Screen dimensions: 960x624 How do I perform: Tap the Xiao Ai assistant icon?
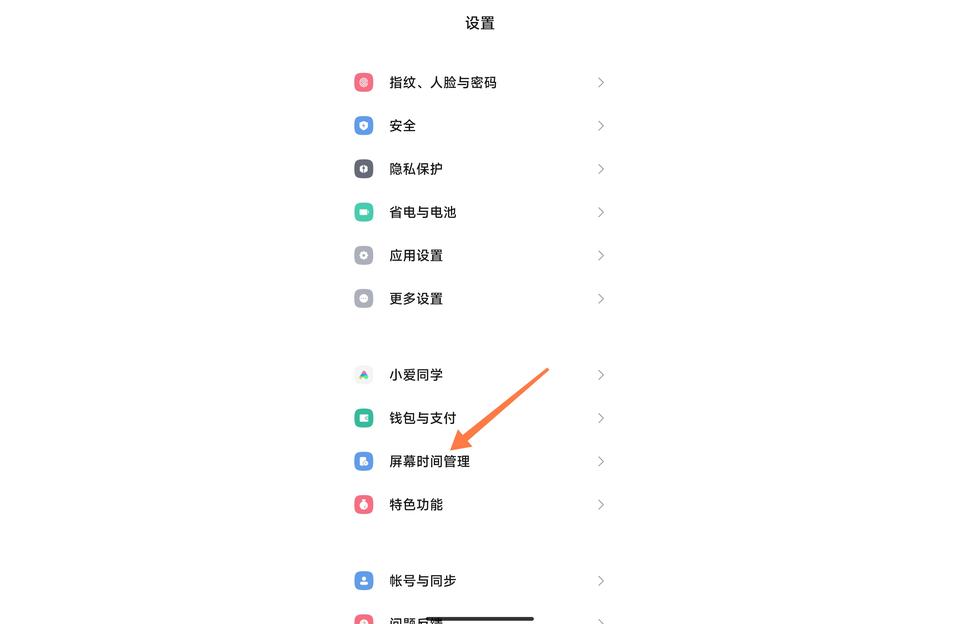pyautogui.click(x=364, y=375)
